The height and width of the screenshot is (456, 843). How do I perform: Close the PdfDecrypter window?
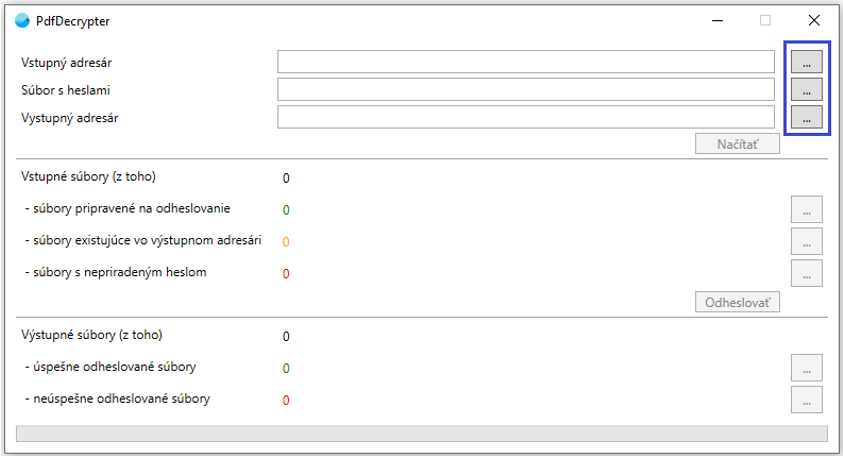(814, 21)
